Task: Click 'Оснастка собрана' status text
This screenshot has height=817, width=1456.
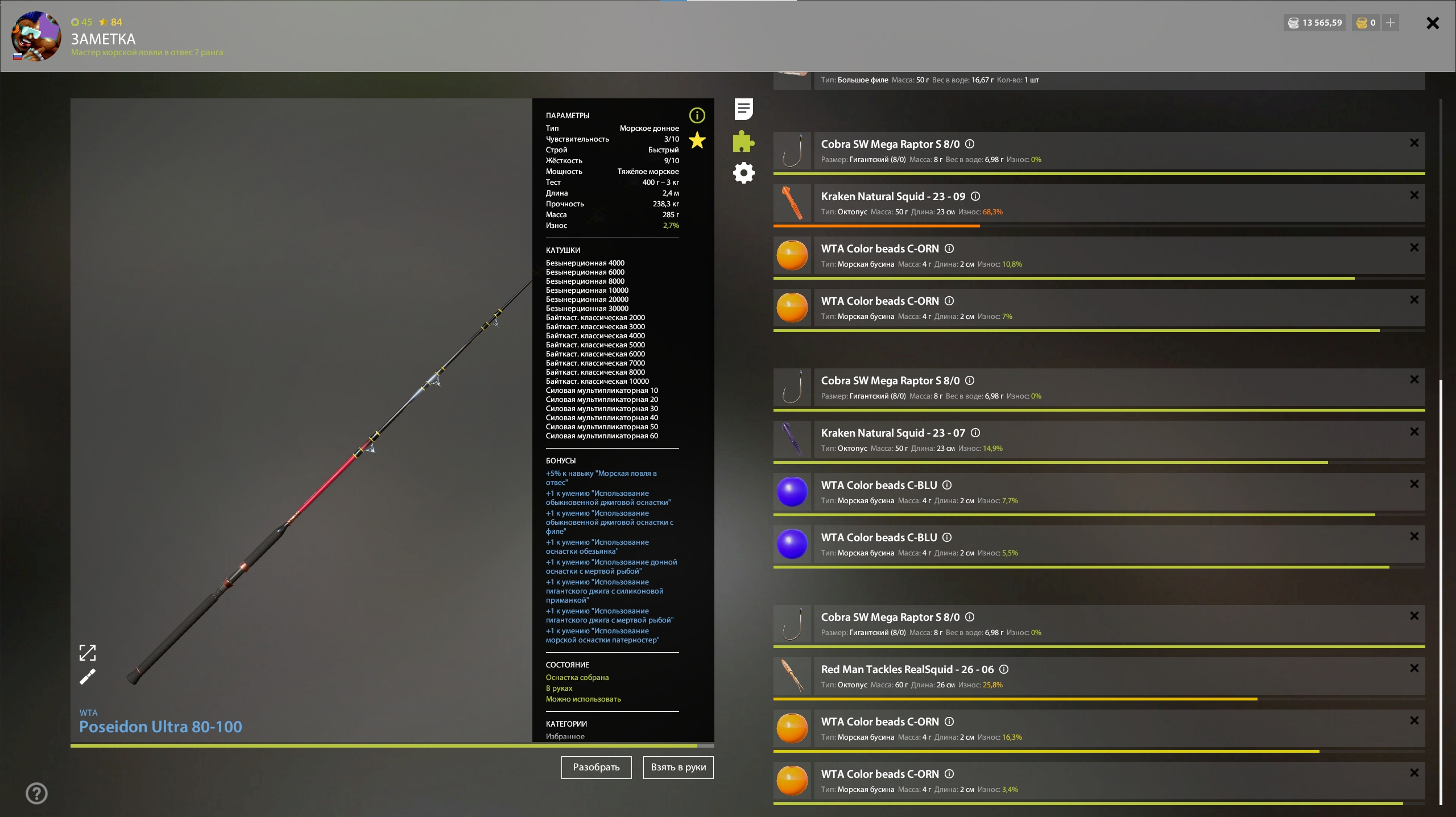Action: (x=577, y=677)
